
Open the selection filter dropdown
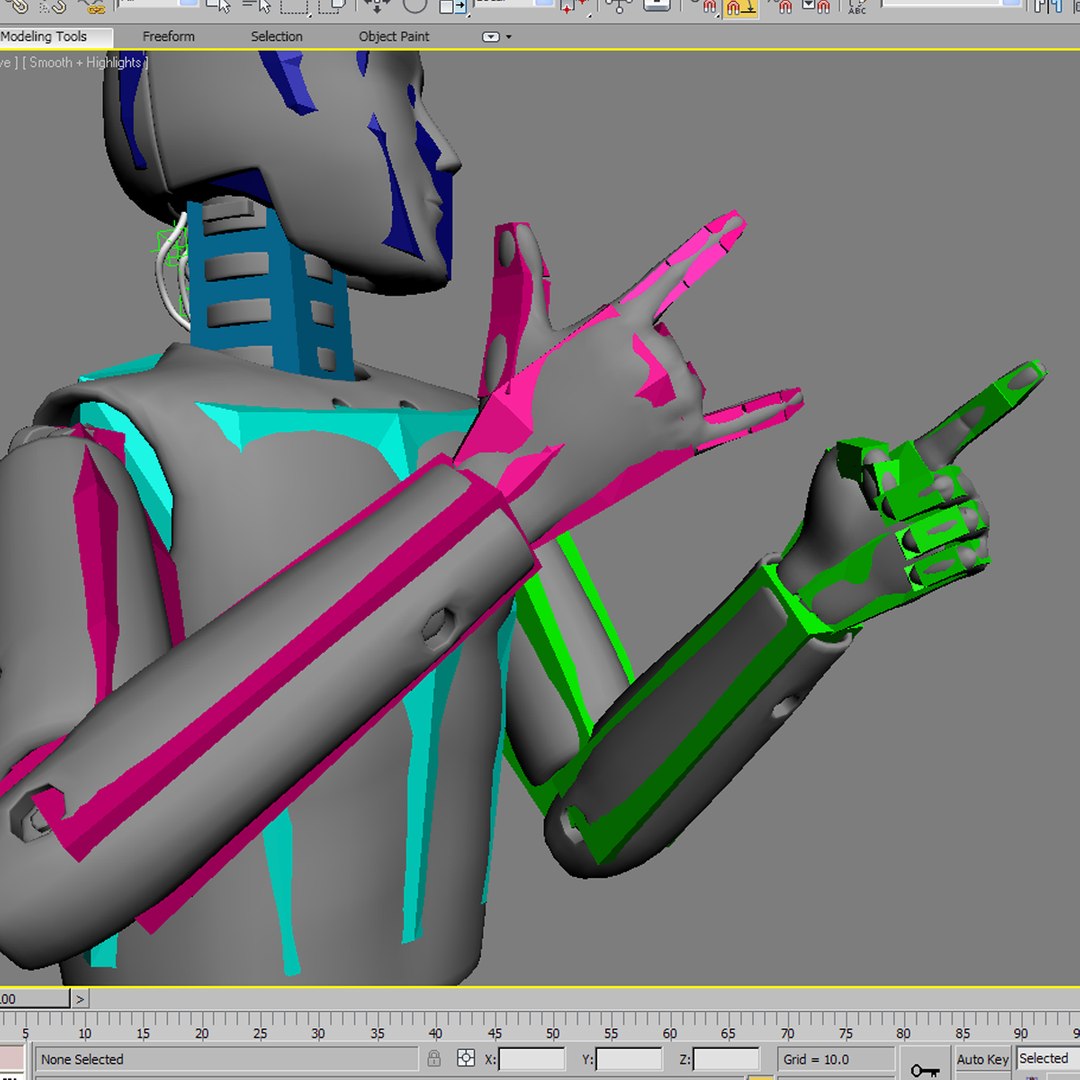click(158, 3)
